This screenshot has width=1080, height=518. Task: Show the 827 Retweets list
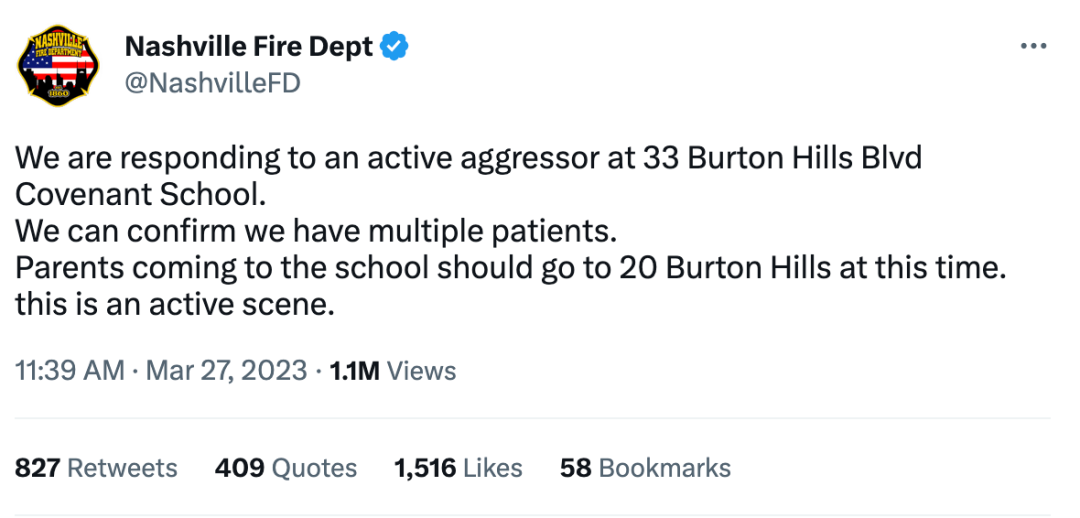(96, 468)
